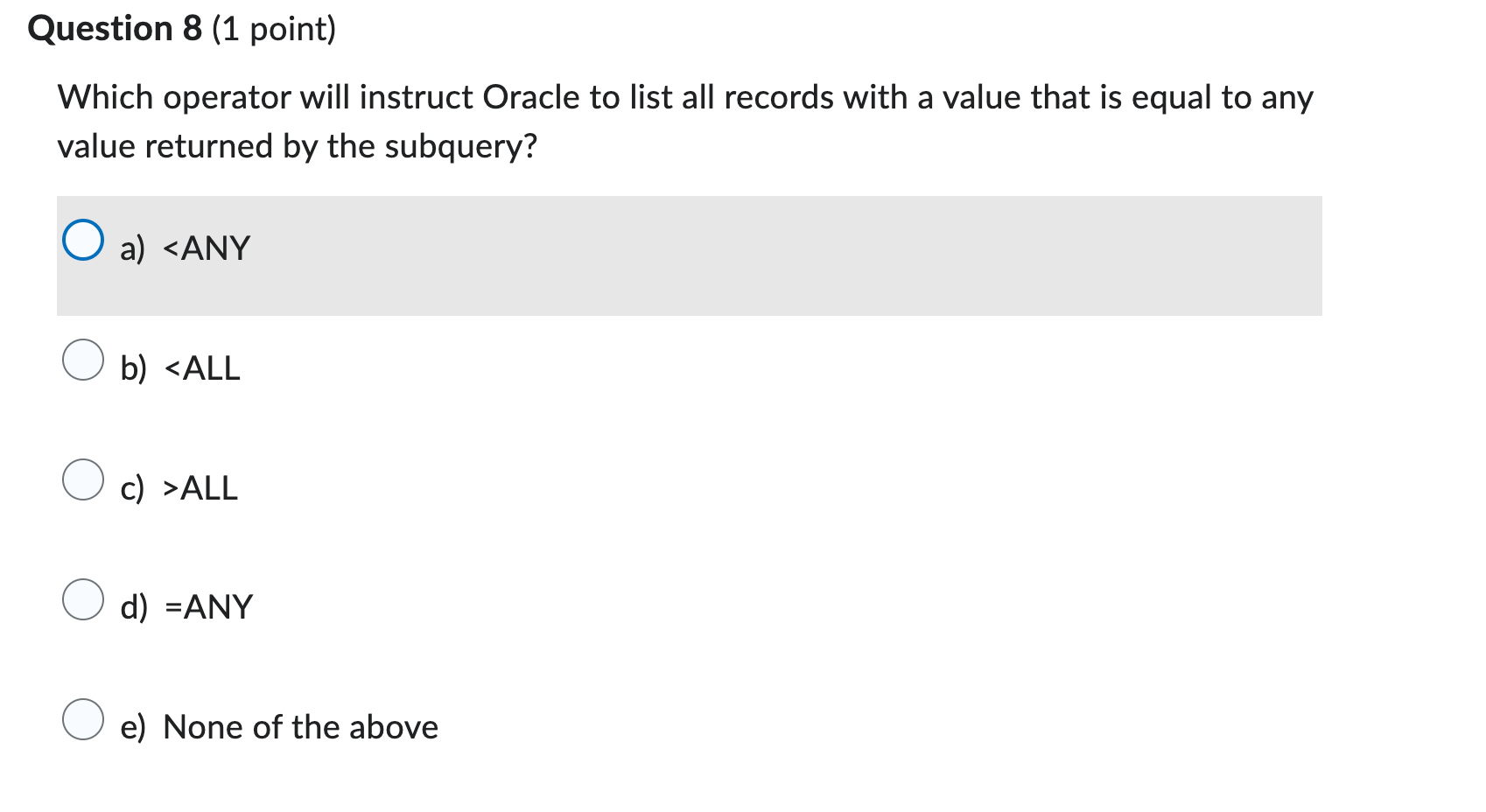Click the e) option letter marker
Image resolution: width=1486 pixels, height=812 pixels.
click(x=133, y=727)
